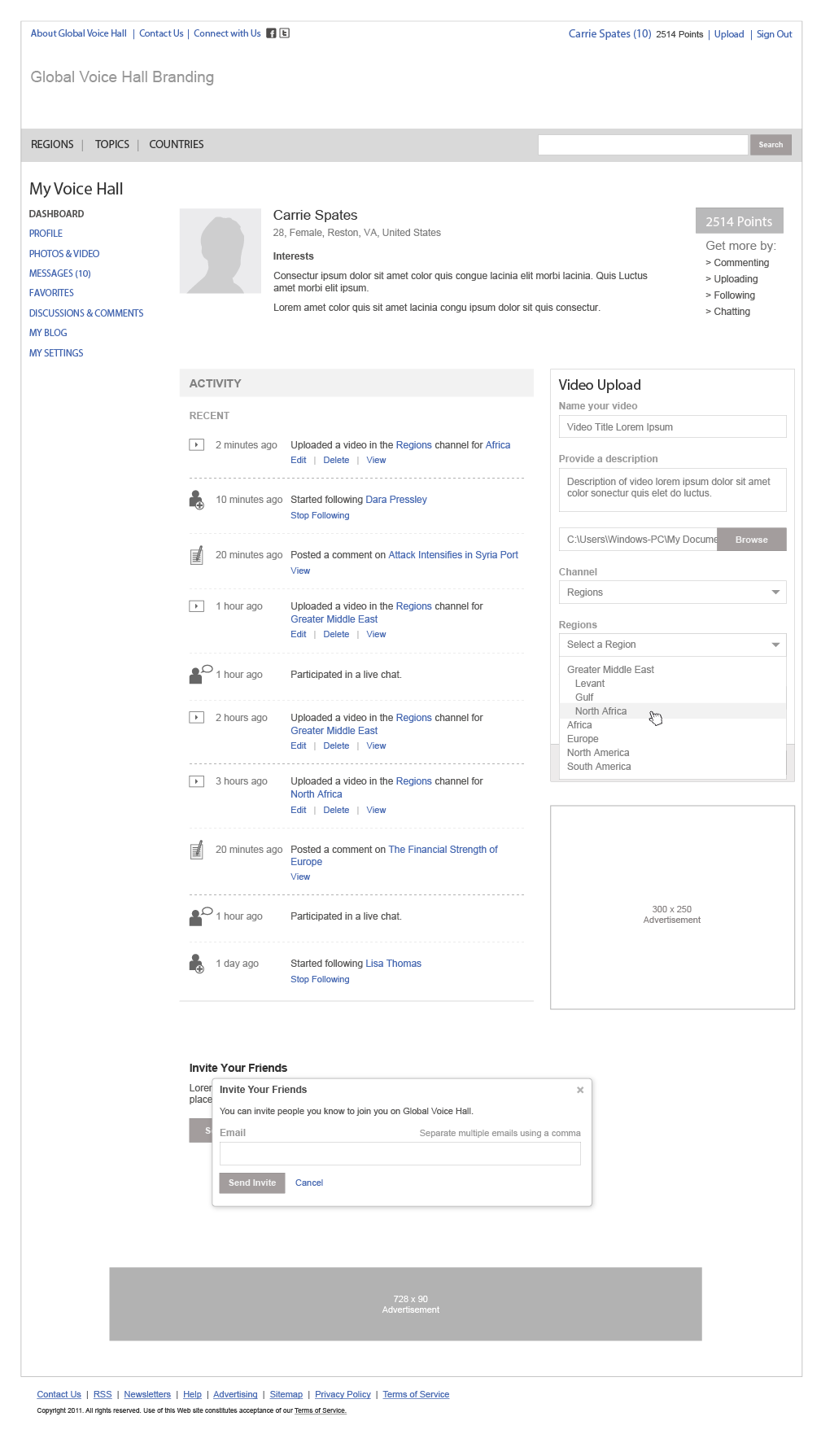Expand the Select a Region dropdown

(672, 645)
